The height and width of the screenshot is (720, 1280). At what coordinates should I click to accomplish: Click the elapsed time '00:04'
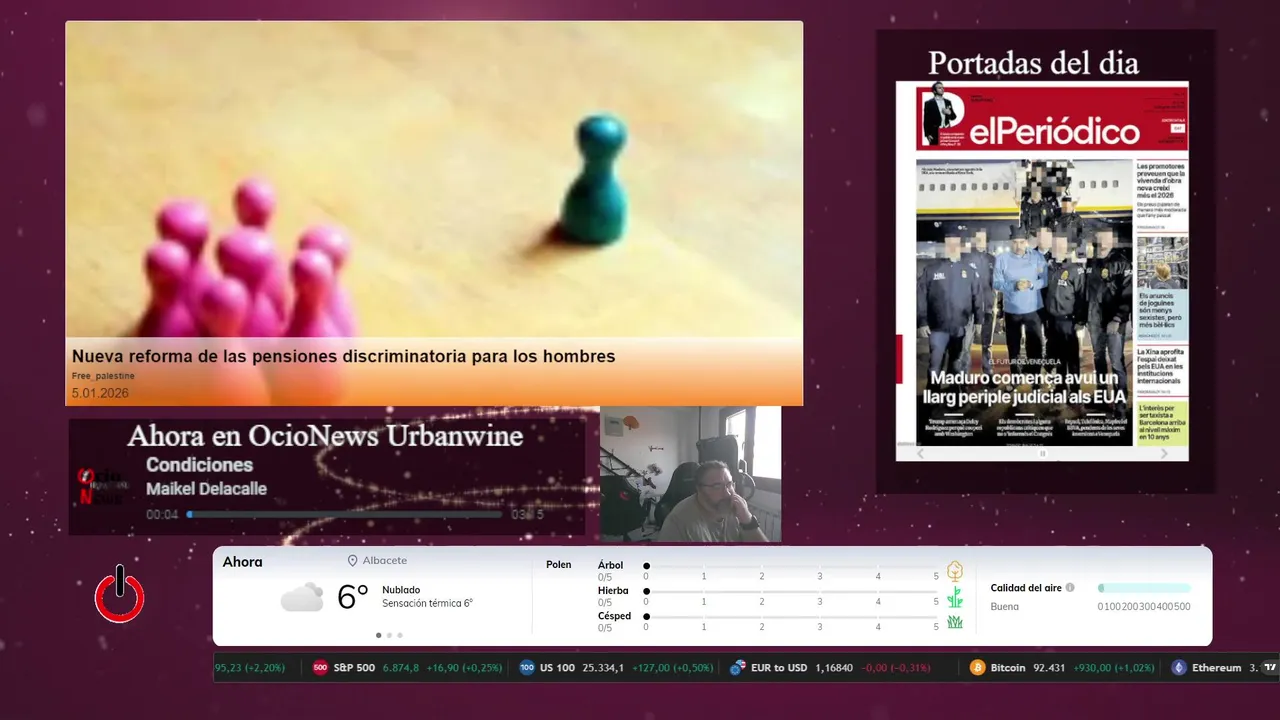pyautogui.click(x=162, y=515)
